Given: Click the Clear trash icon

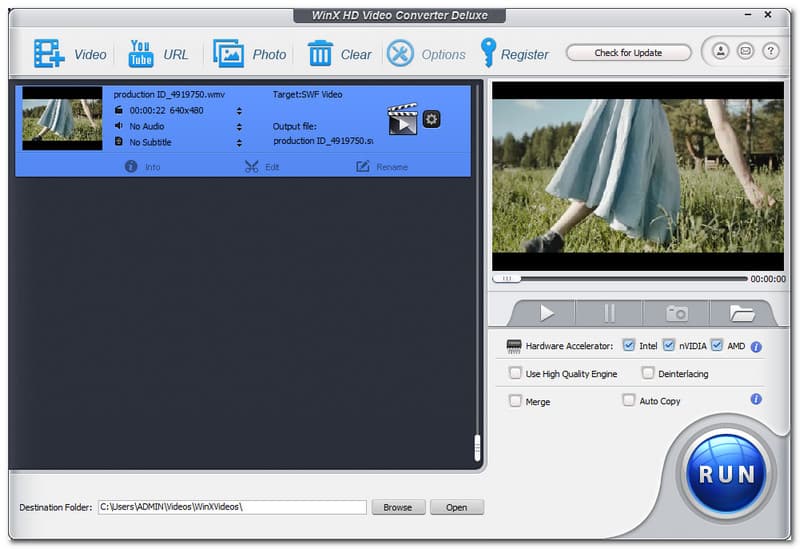Looking at the screenshot, I should (x=320, y=54).
